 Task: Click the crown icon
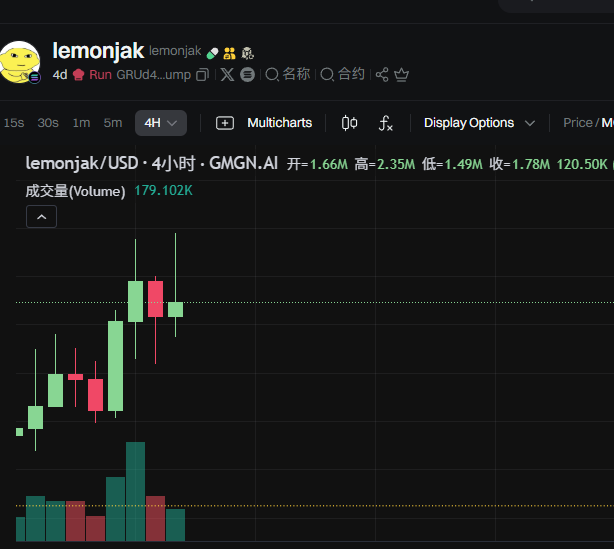[401, 74]
